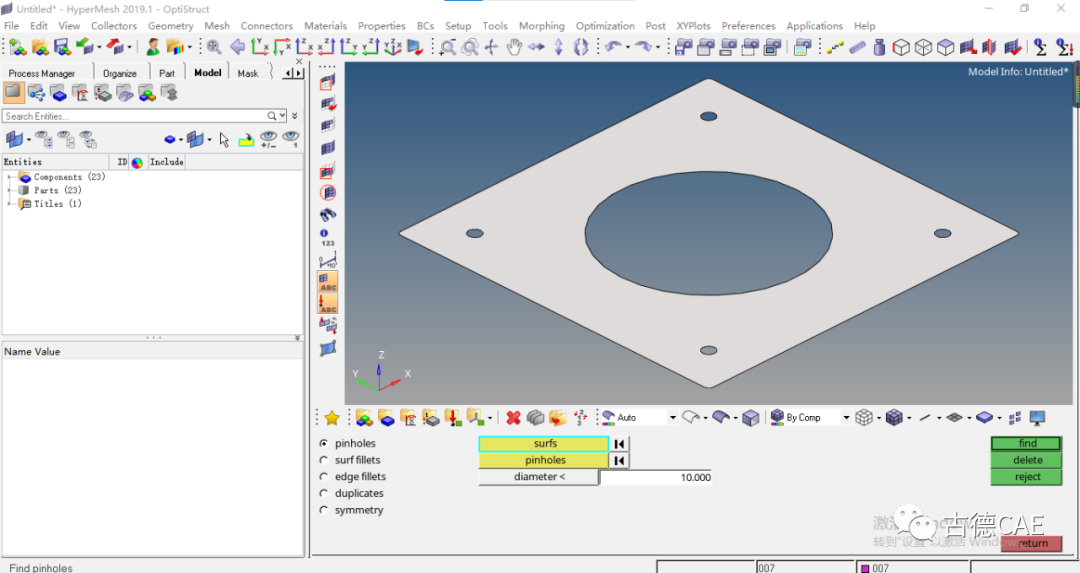Select the surf fillets radio button
1080x573 pixels.
(x=324, y=460)
